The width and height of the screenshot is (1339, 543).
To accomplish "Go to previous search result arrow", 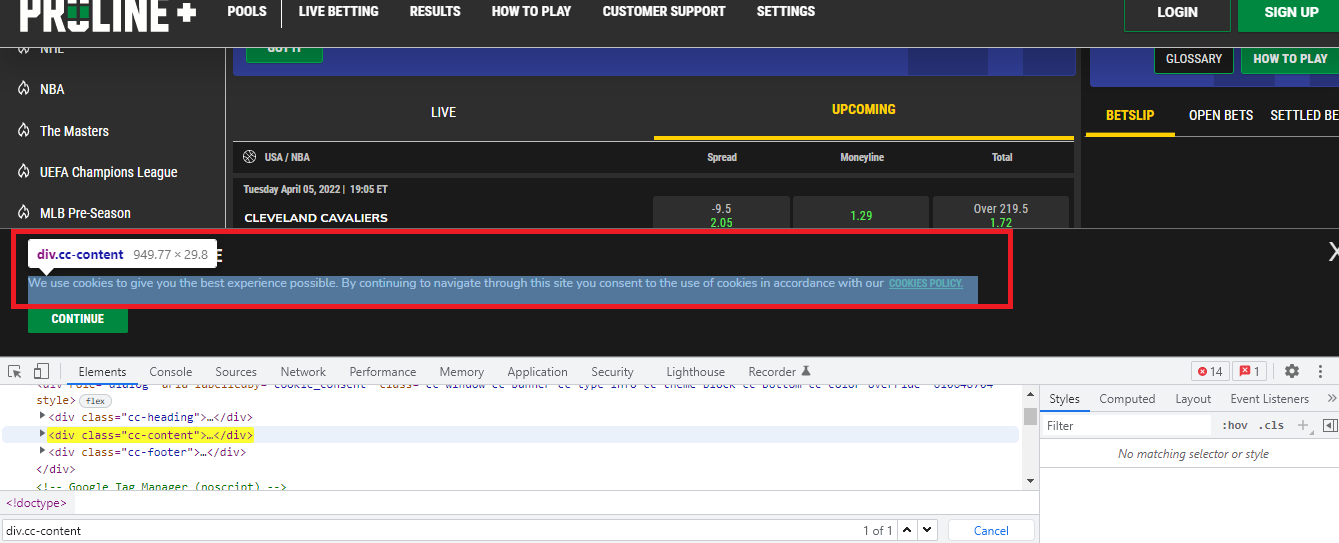I will (x=906, y=530).
